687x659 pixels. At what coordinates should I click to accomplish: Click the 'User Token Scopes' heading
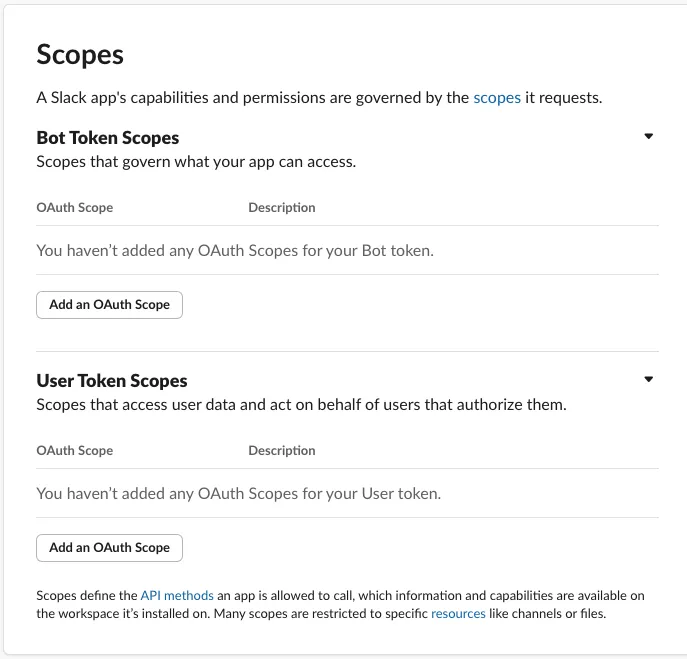coord(111,380)
